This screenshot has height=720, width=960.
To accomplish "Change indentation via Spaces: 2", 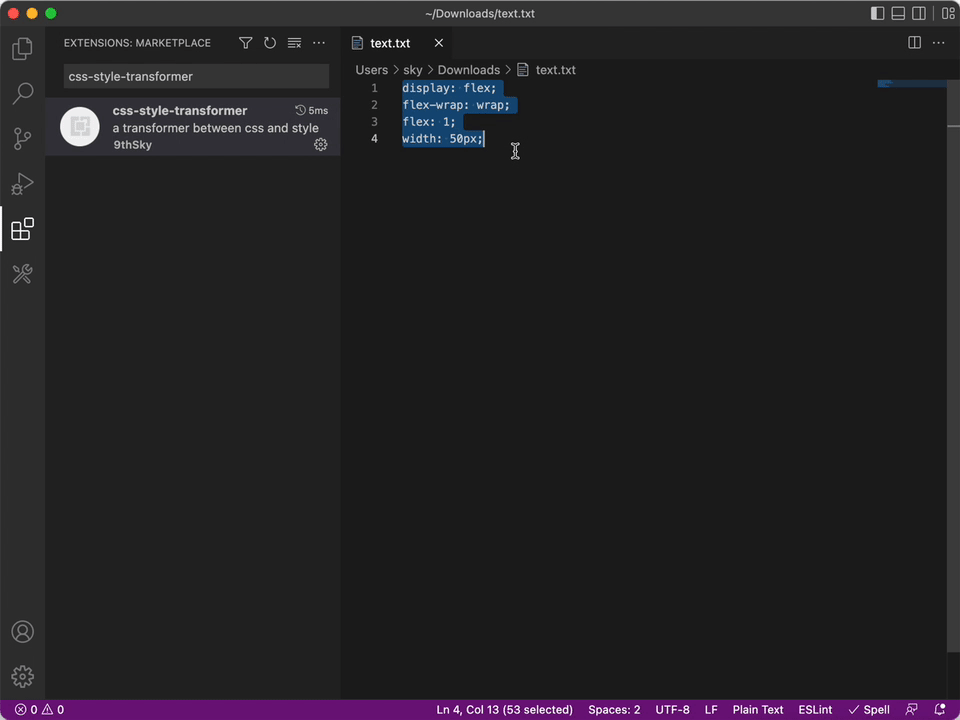I will 614,710.
